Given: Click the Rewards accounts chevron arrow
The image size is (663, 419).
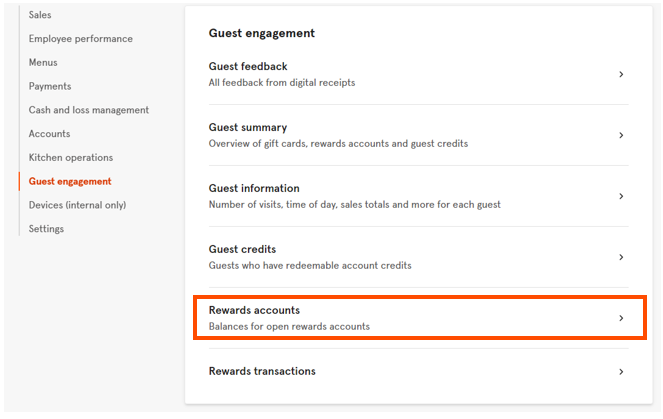Looking at the screenshot, I should click(x=621, y=318).
